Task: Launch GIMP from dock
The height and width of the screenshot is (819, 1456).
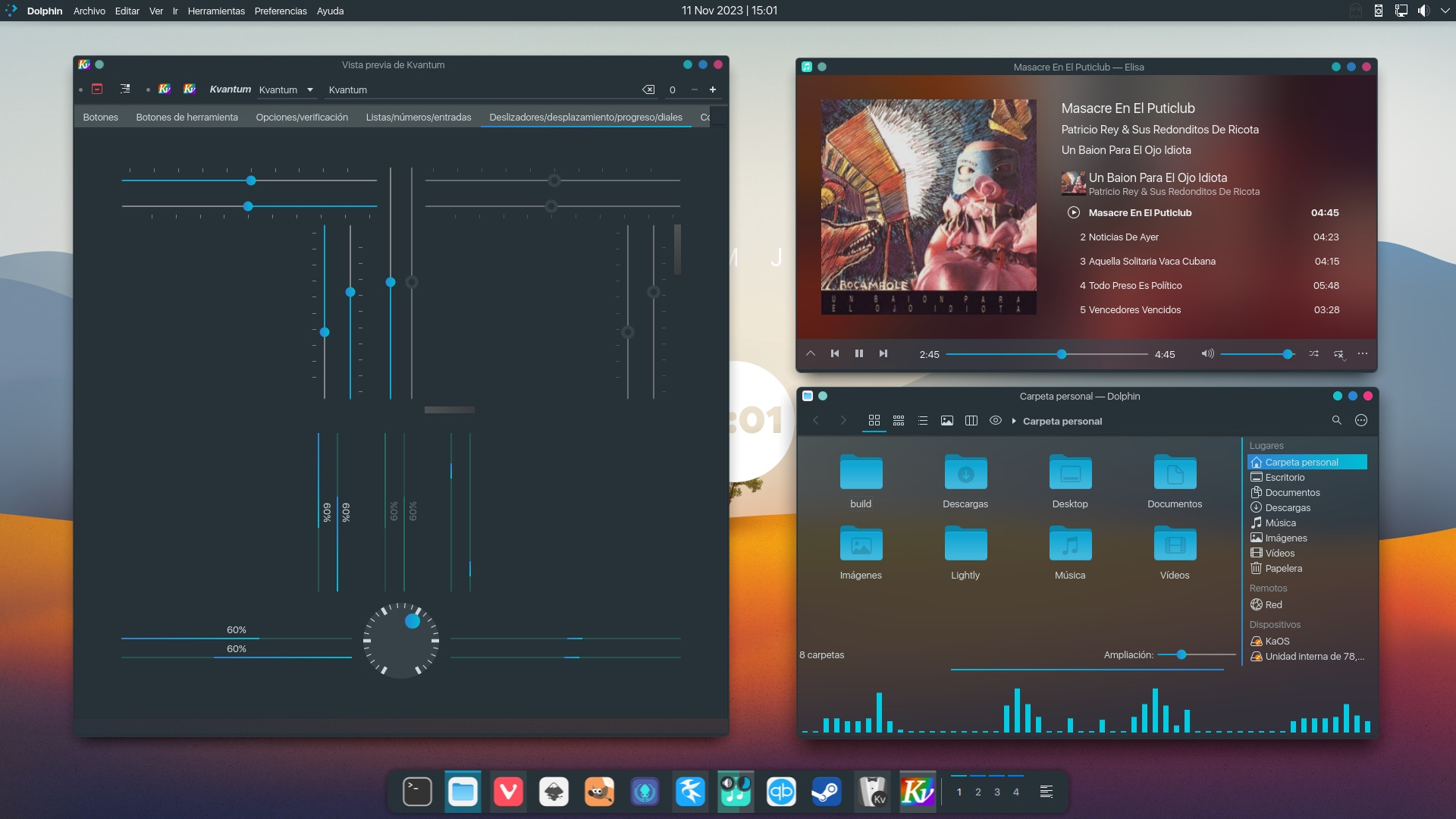Action: coord(599,792)
